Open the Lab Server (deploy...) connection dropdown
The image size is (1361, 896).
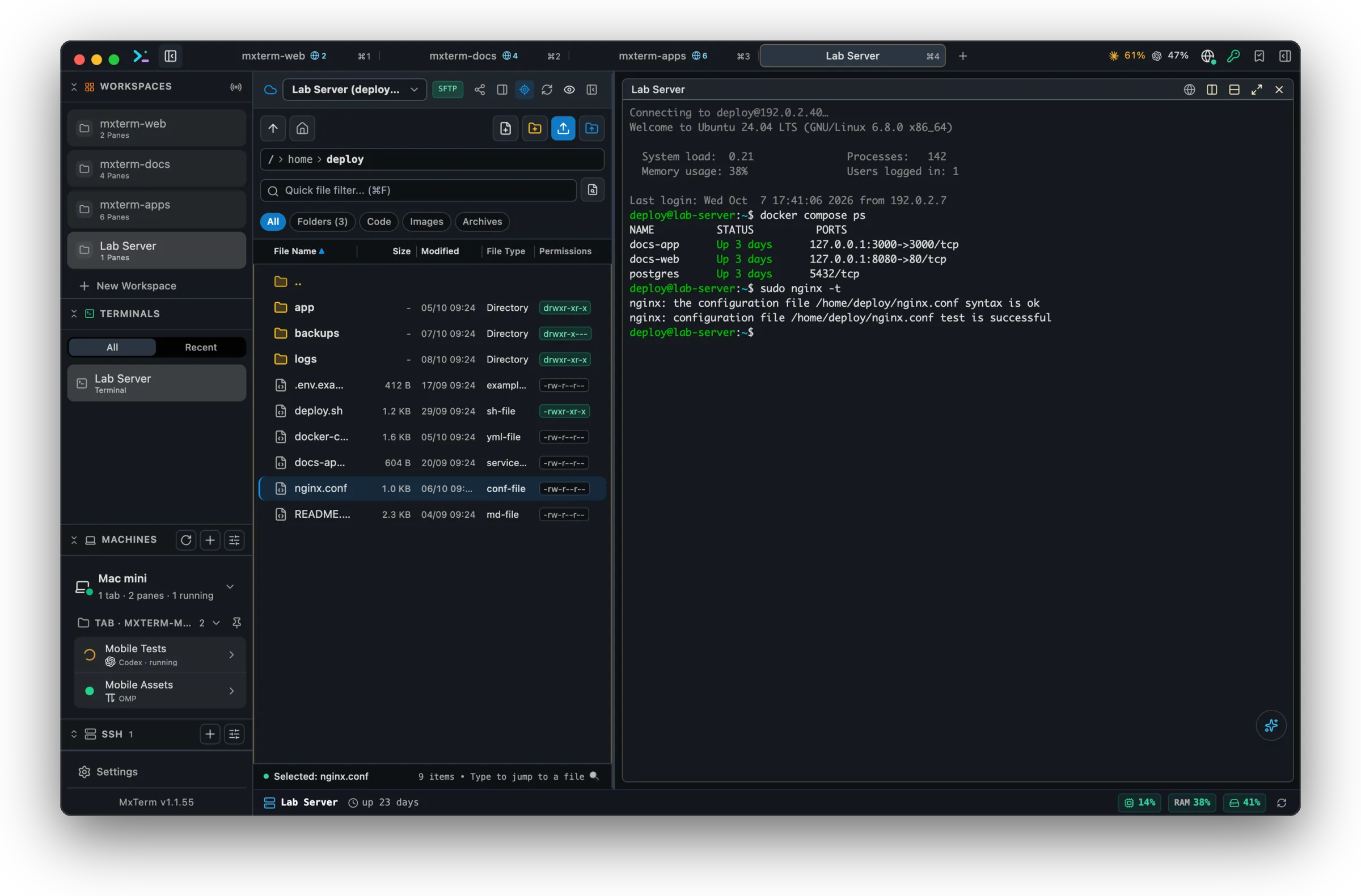(x=354, y=90)
